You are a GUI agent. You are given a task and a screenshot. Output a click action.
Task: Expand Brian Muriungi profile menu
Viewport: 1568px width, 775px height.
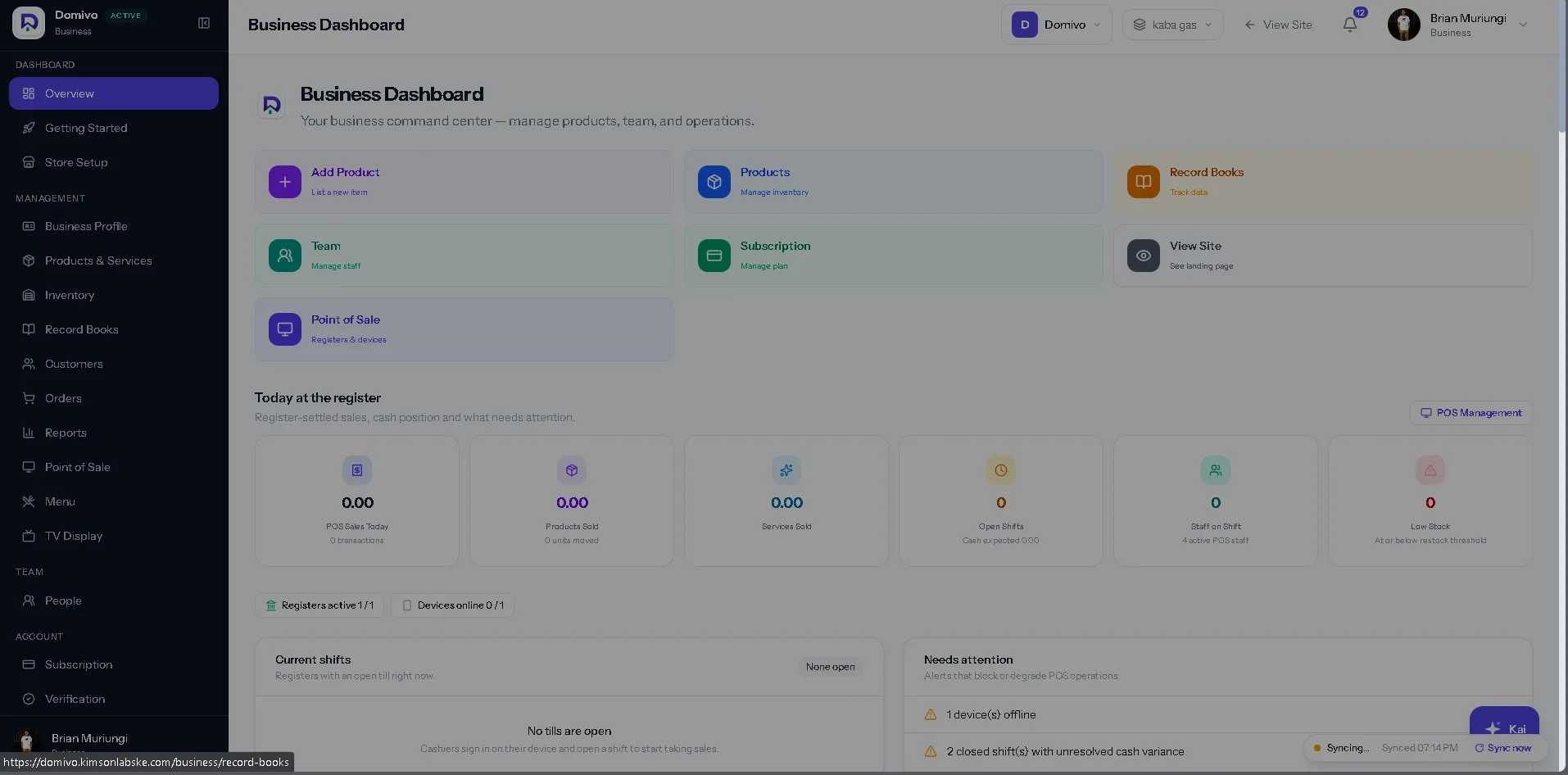pos(1524,25)
